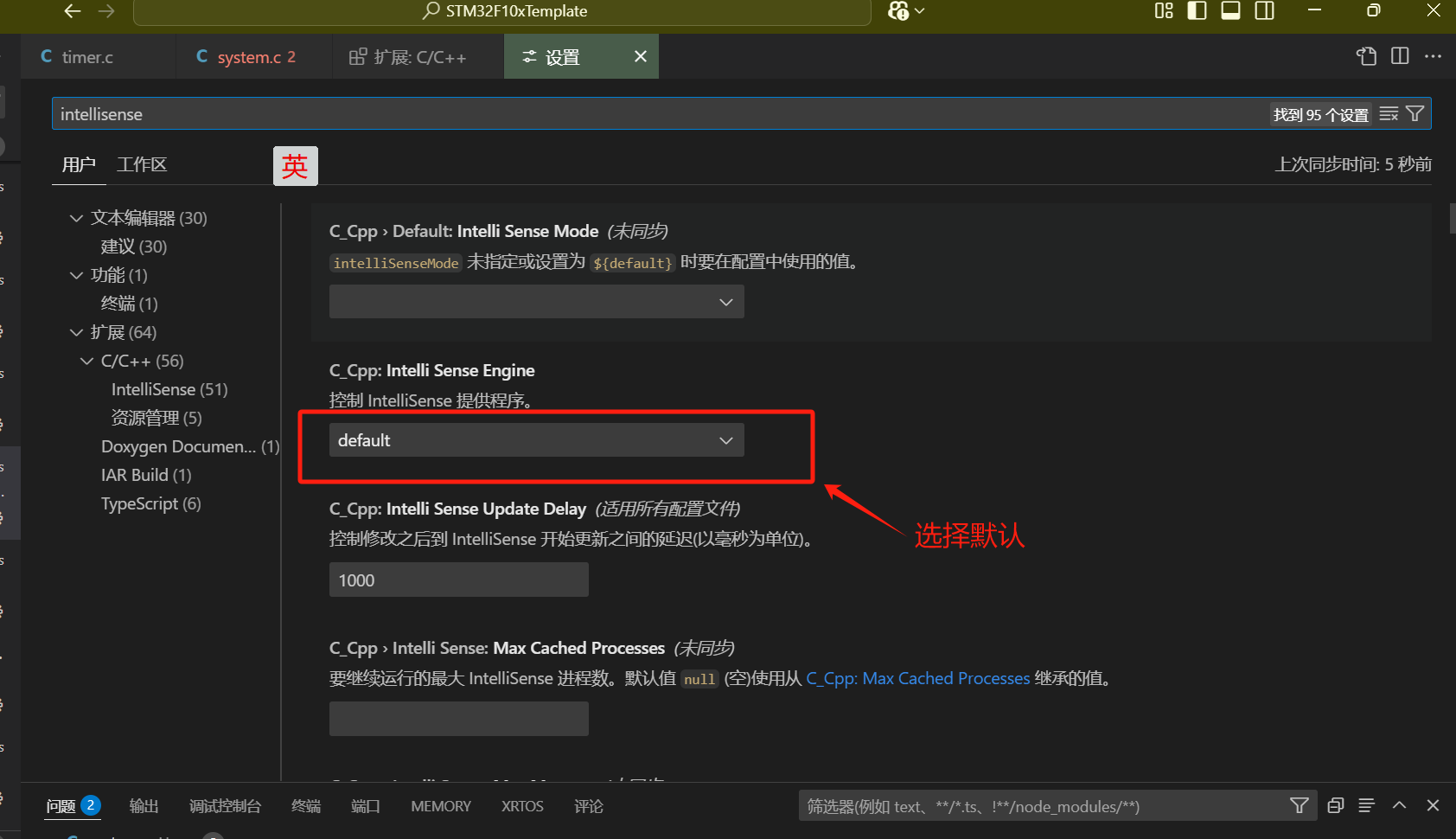1456x839 pixels.
Task: Open the 终端 panel tab
Action: pyautogui.click(x=306, y=806)
